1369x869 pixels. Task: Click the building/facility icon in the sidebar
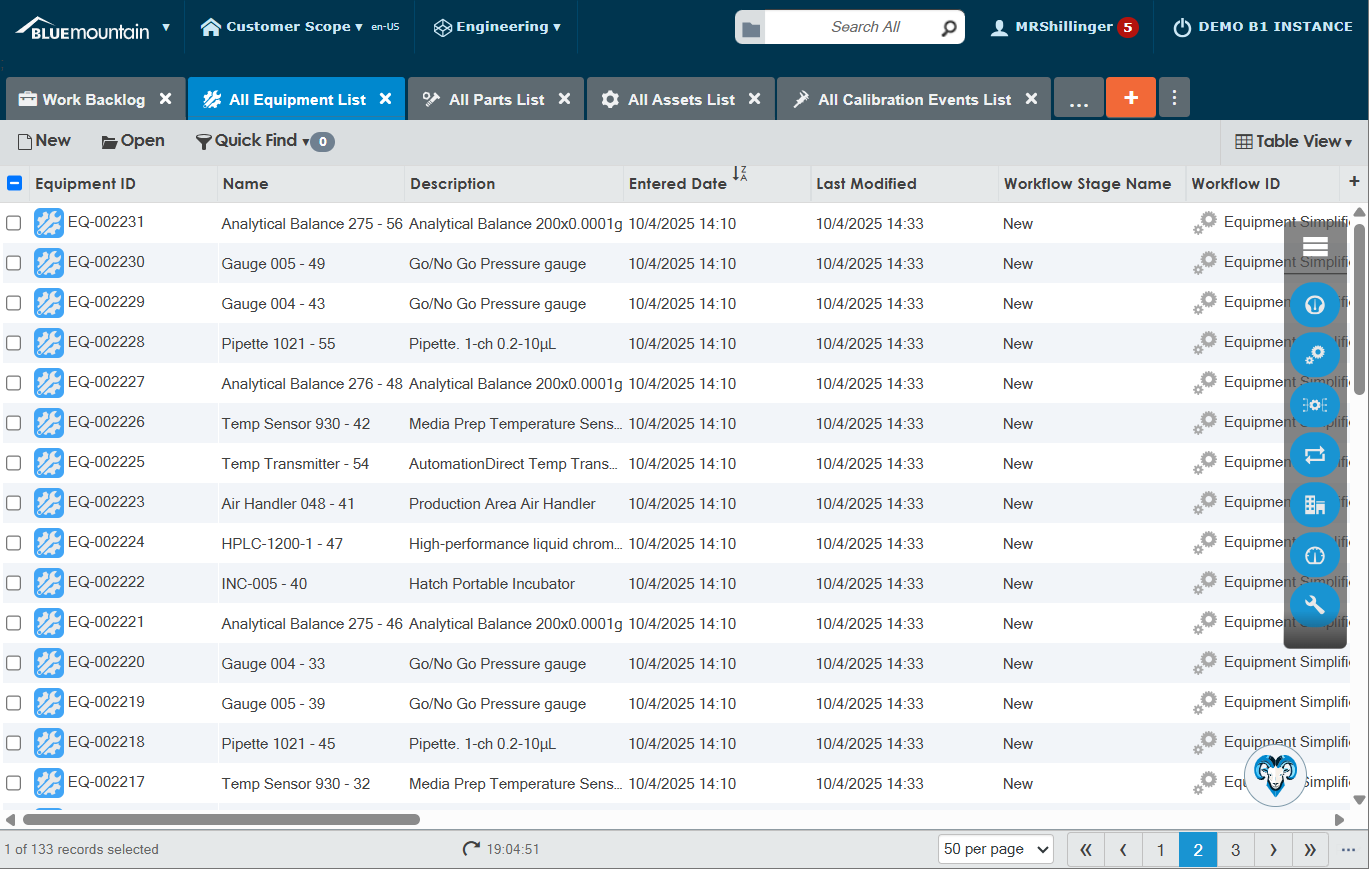1314,505
